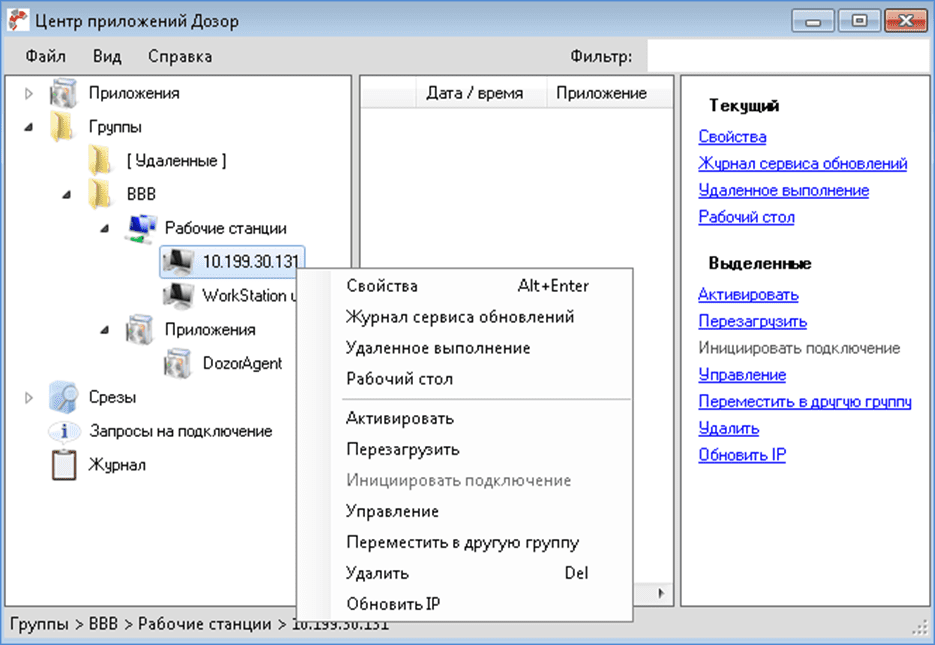Expand the Срезы tree node
The width and height of the screenshot is (935, 645).
point(28,397)
